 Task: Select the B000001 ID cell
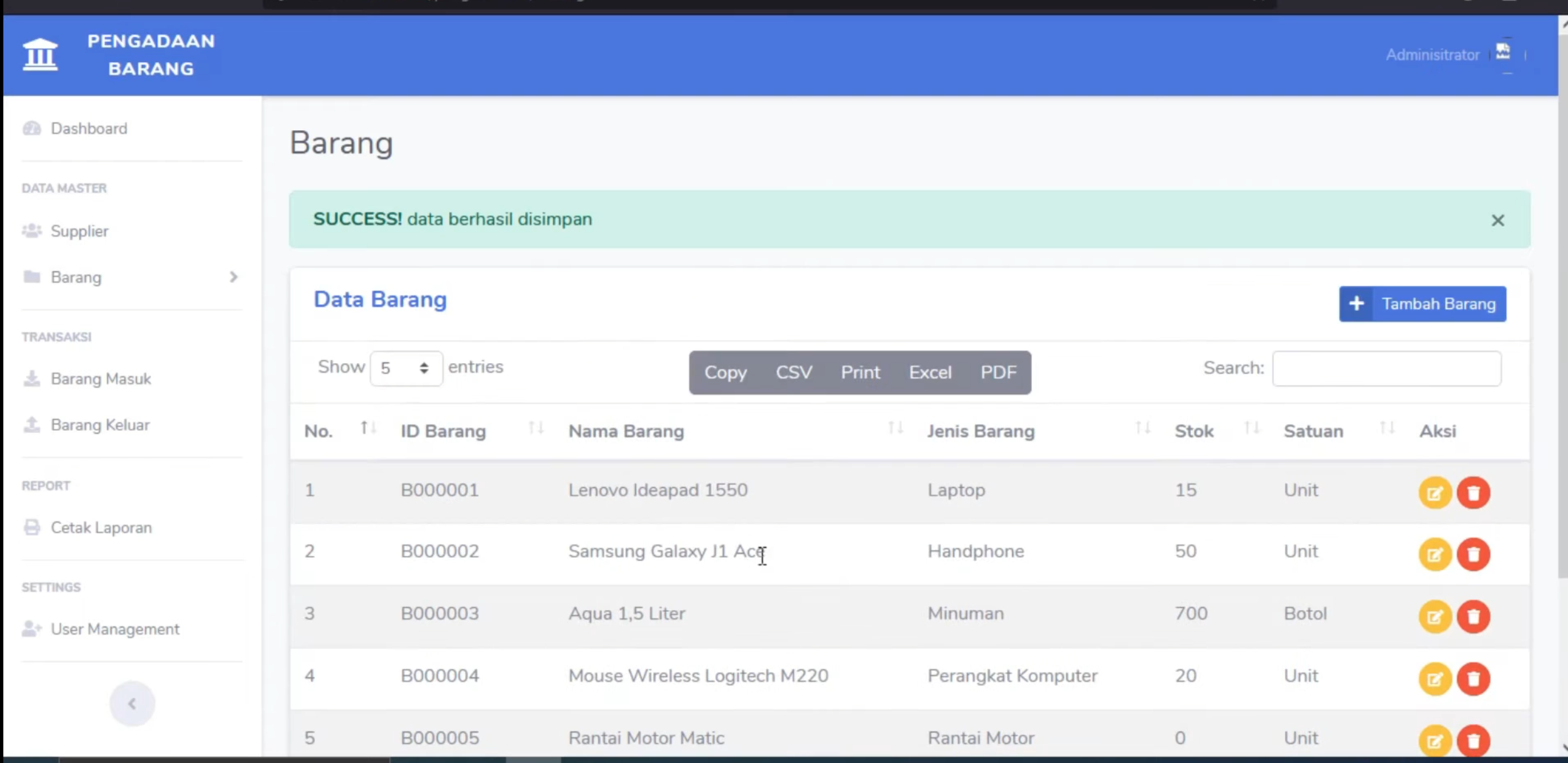click(x=440, y=490)
